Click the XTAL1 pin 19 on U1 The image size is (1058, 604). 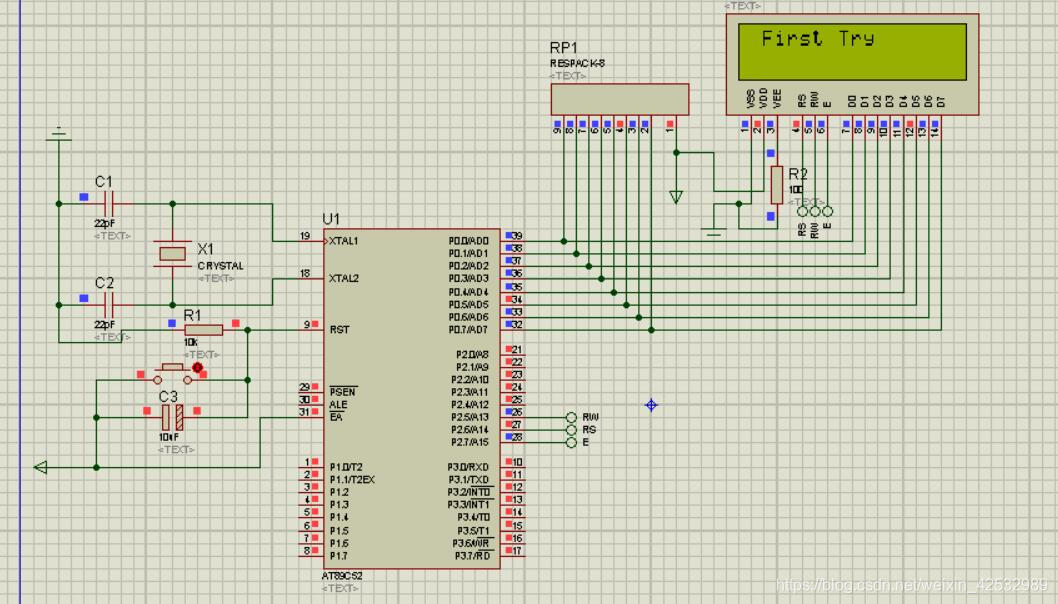[x=312, y=241]
